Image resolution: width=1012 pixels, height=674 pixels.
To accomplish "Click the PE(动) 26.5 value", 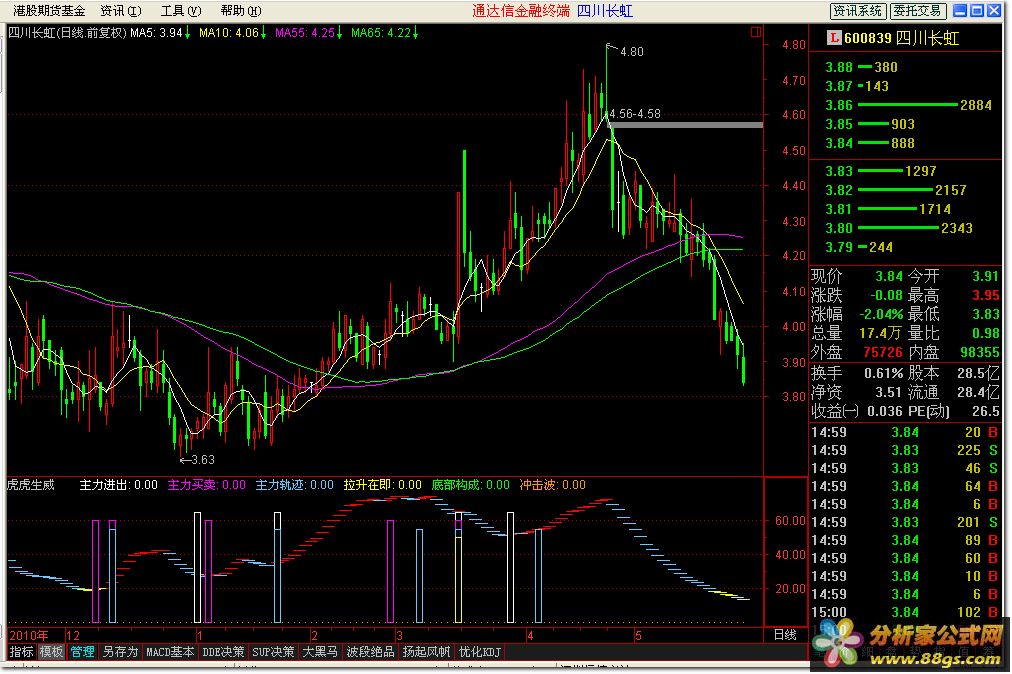I will (x=986, y=411).
